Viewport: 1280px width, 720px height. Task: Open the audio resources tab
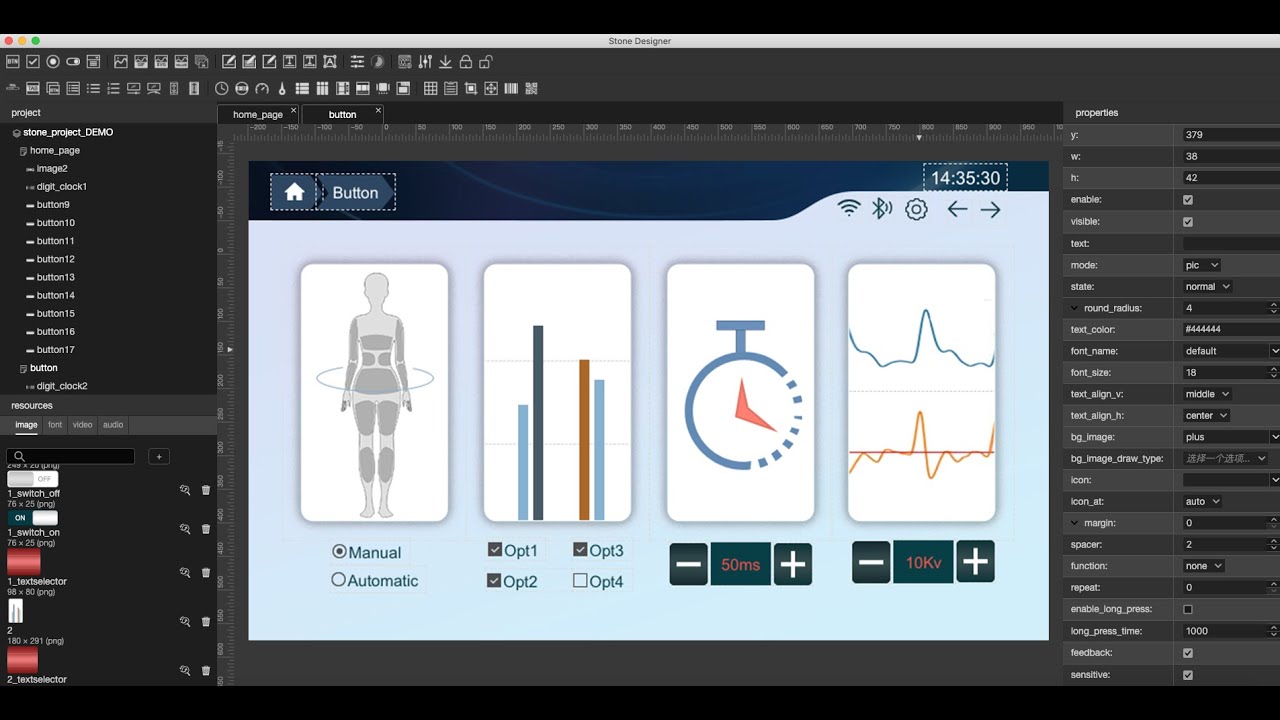(x=113, y=425)
